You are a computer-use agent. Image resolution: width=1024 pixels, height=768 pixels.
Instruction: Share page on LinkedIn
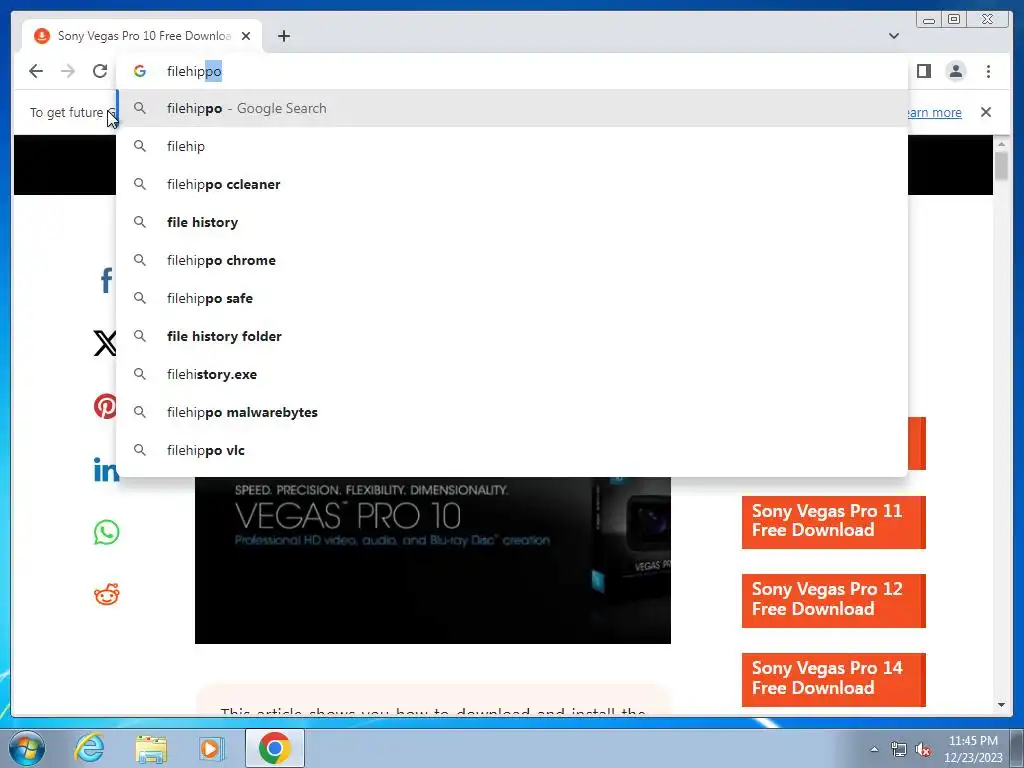point(106,469)
